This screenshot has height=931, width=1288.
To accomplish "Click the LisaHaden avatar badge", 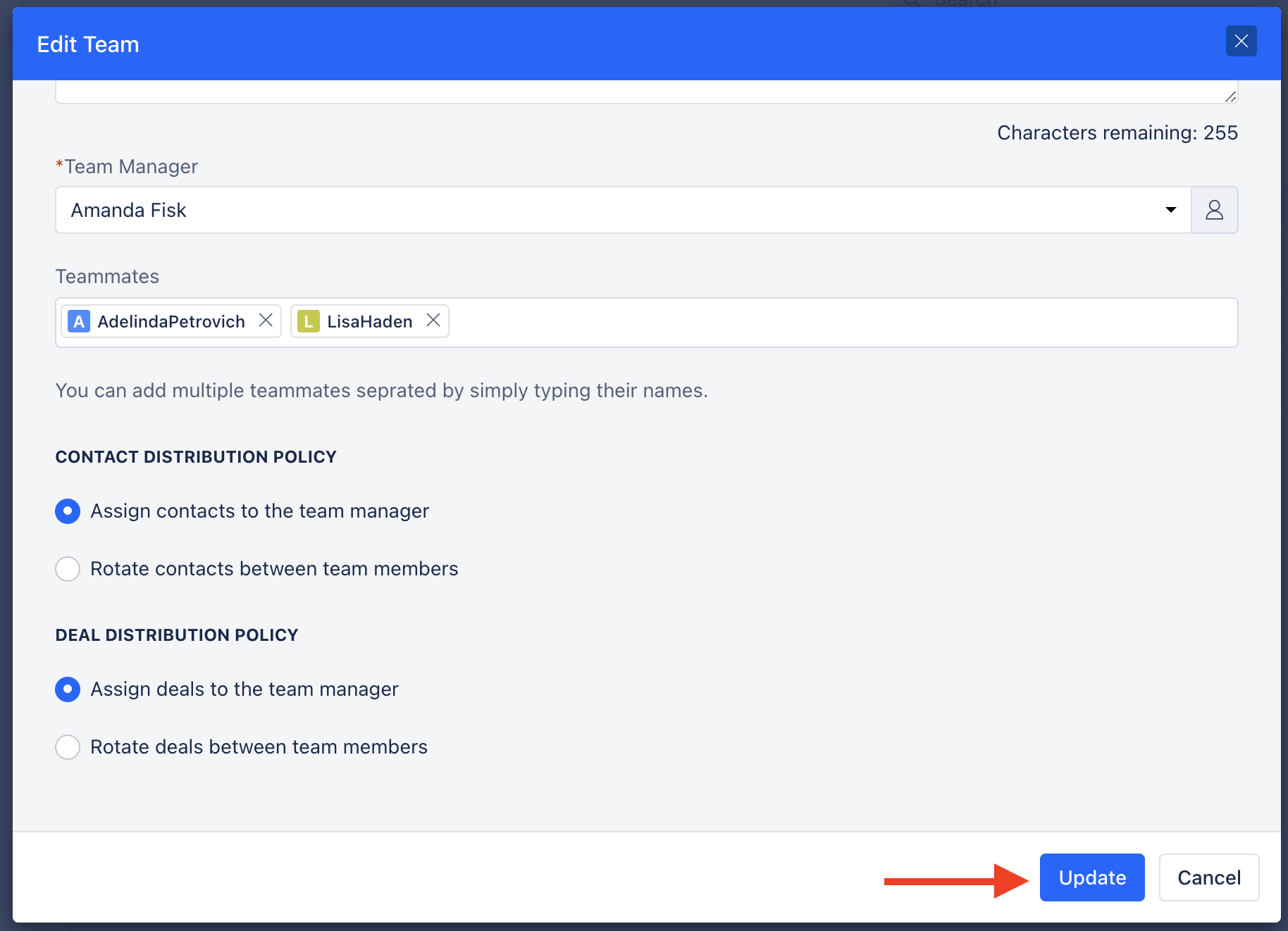I will click(x=309, y=321).
